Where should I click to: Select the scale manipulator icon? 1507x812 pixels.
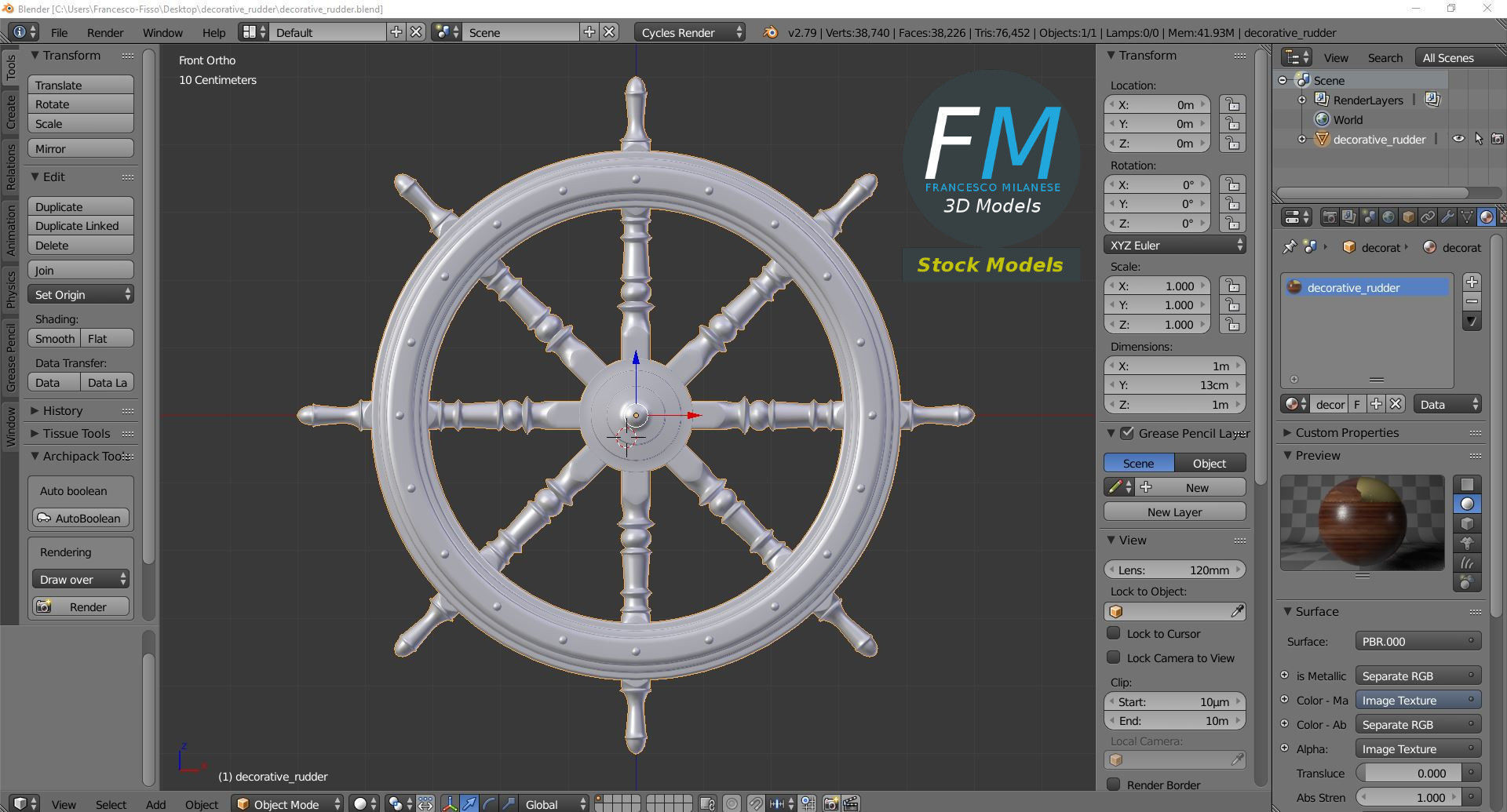click(509, 803)
